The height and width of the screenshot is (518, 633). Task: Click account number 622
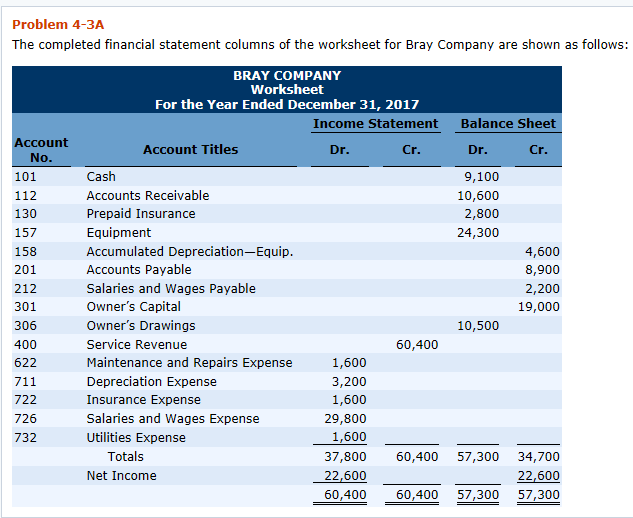coord(25,363)
